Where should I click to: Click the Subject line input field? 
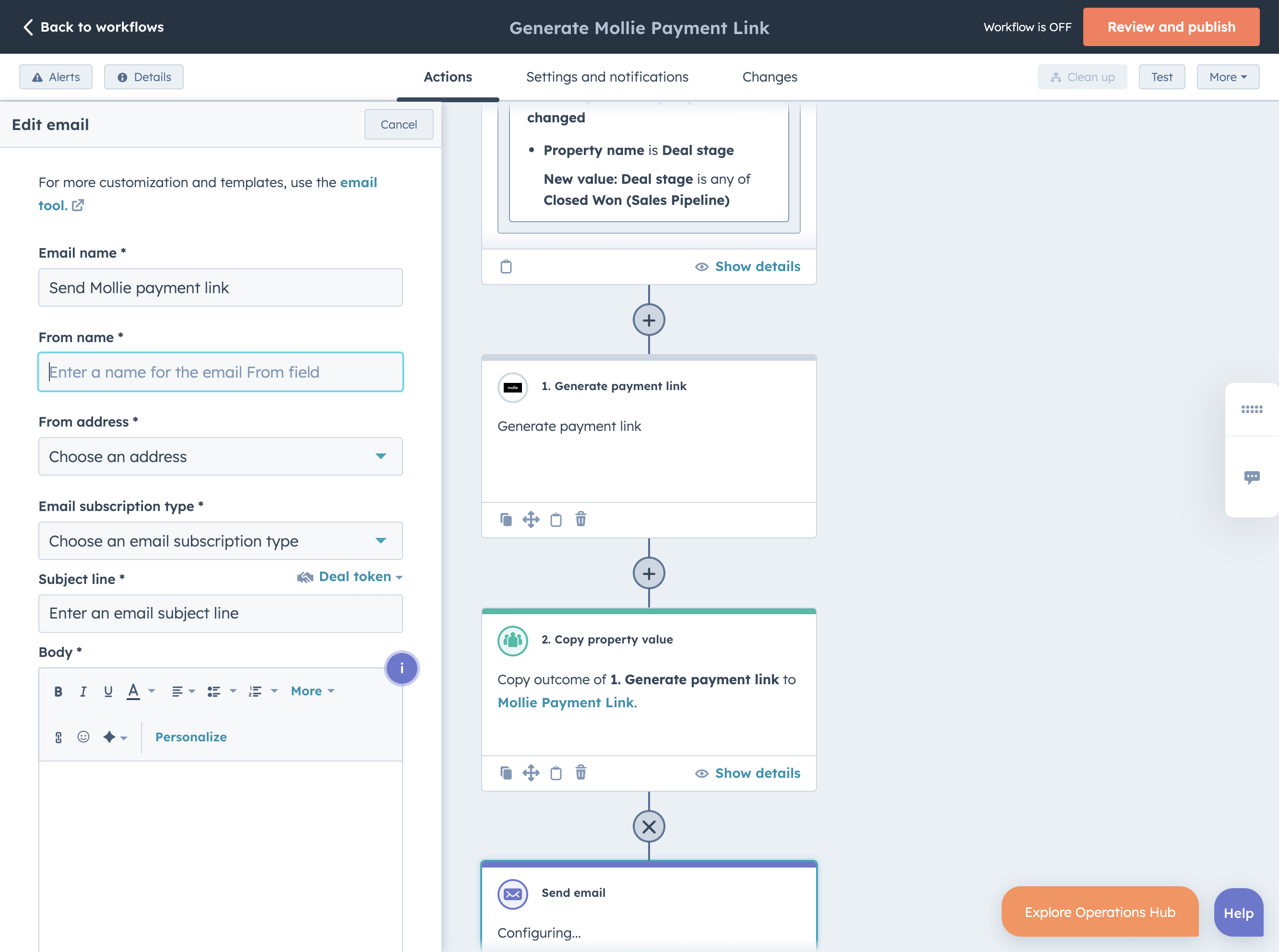[221, 614]
